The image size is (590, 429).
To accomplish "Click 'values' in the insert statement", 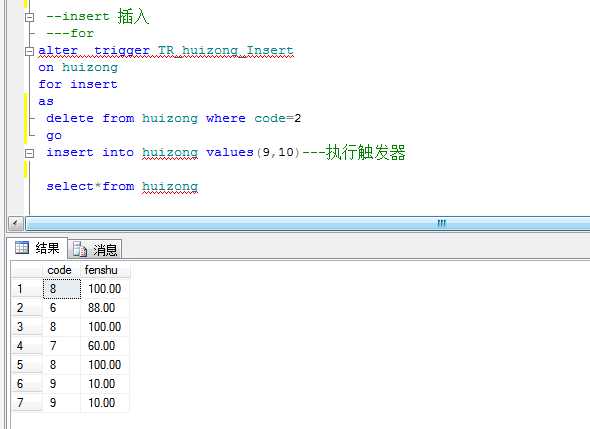I will (230, 152).
